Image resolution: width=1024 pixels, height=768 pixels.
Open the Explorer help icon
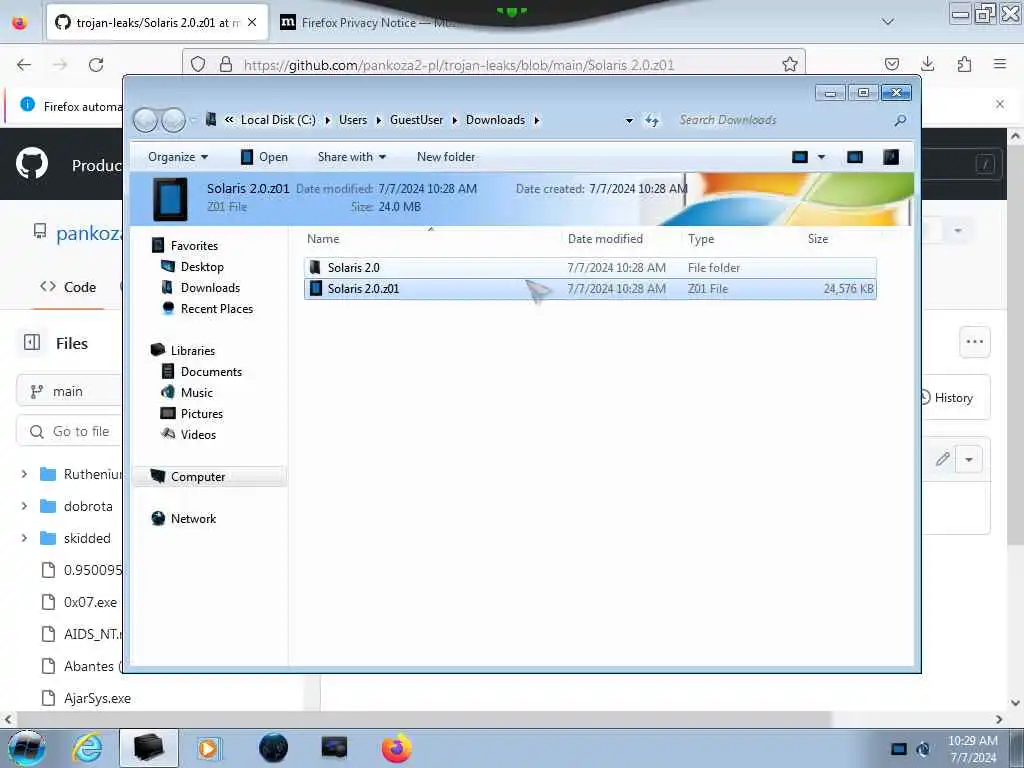[891, 157]
